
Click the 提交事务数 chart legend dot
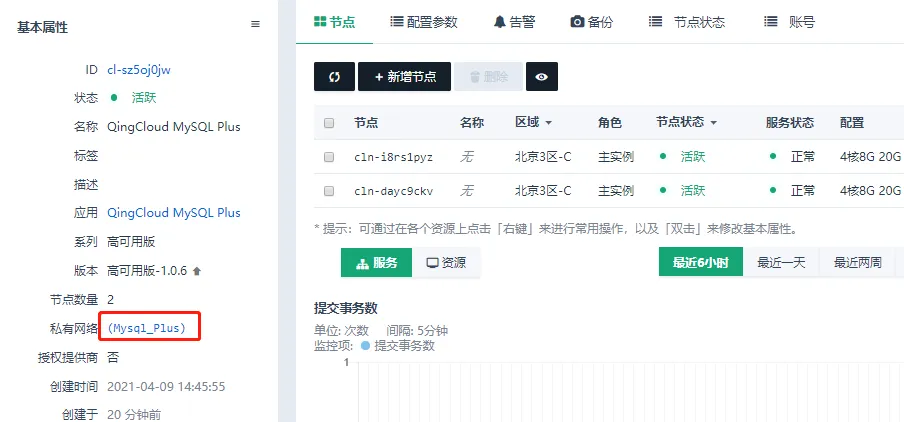365,346
